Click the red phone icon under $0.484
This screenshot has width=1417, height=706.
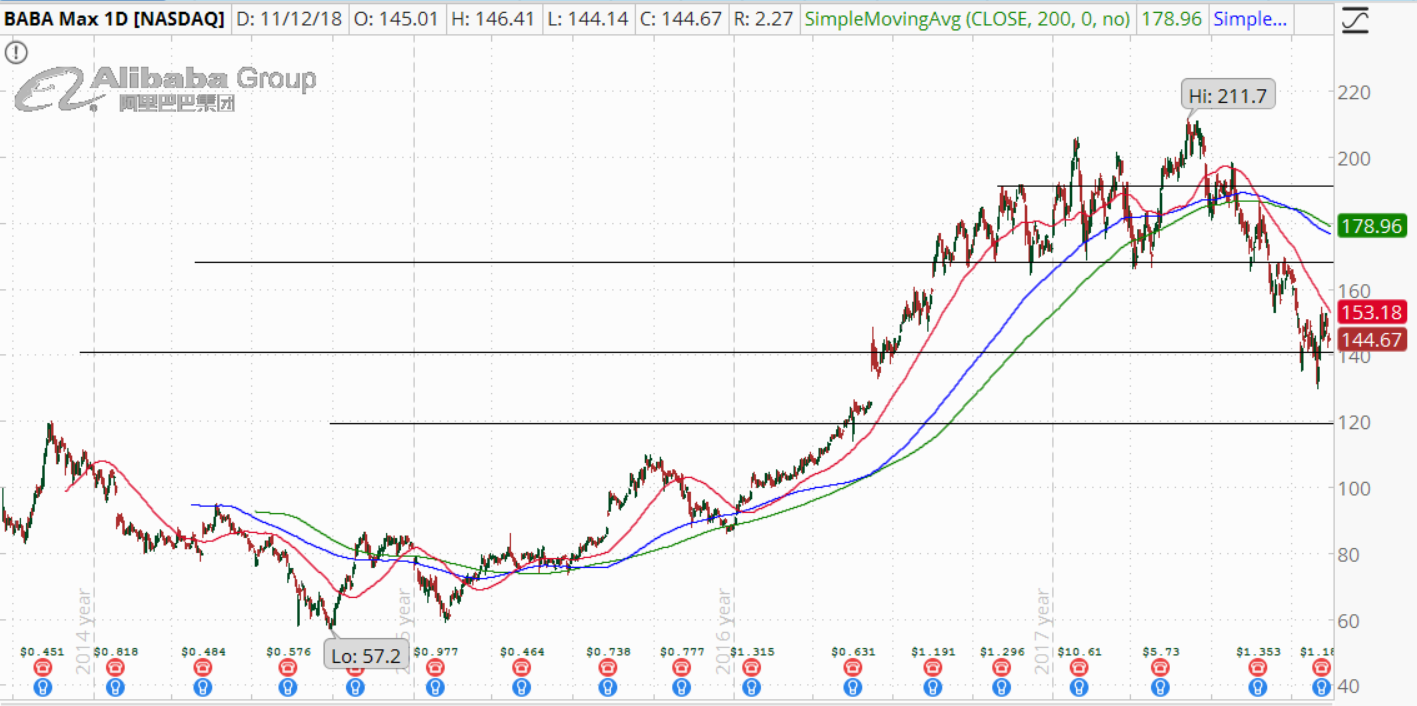pyautogui.click(x=204, y=668)
